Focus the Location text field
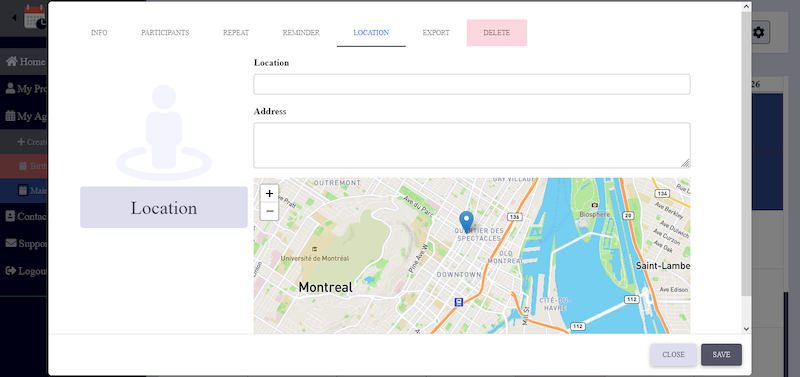800x377 pixels. pyautogui.click(x=472, y=84)
